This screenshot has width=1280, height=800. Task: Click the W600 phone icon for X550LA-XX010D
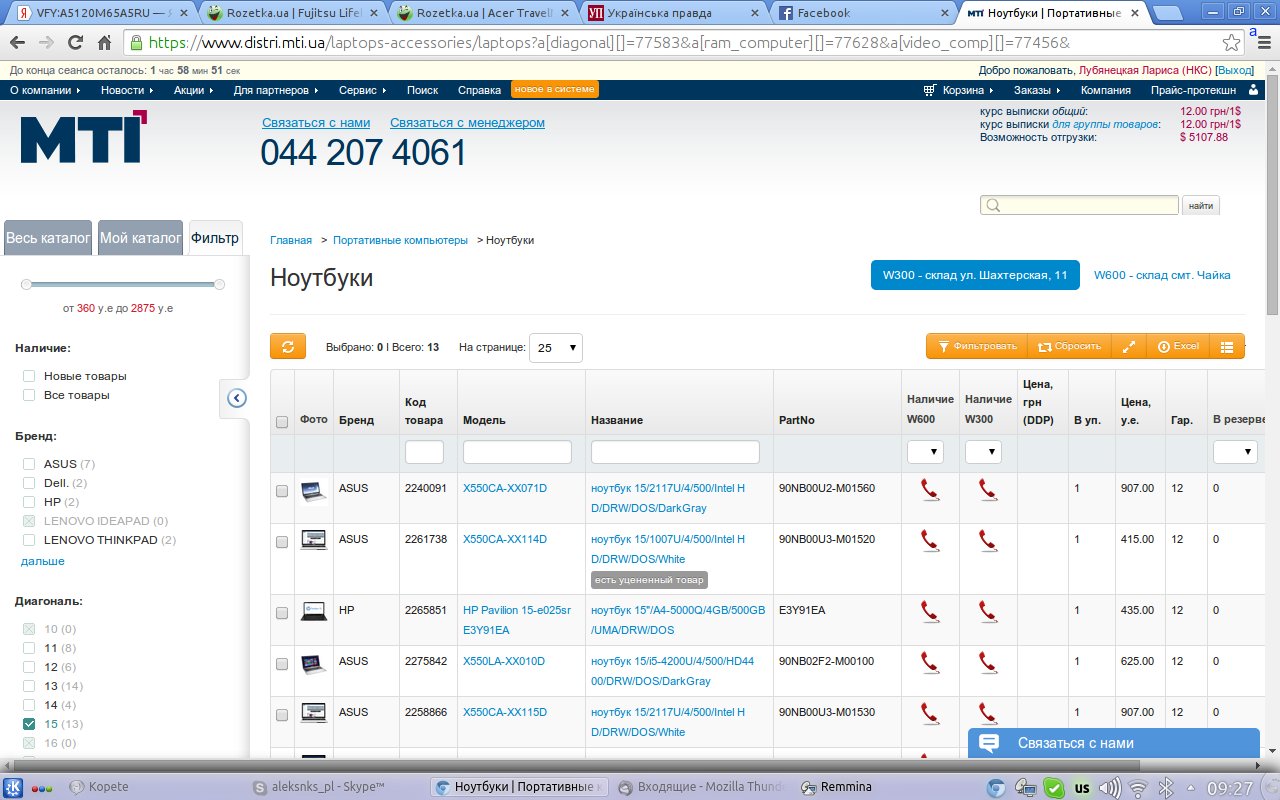click(930, 662)
